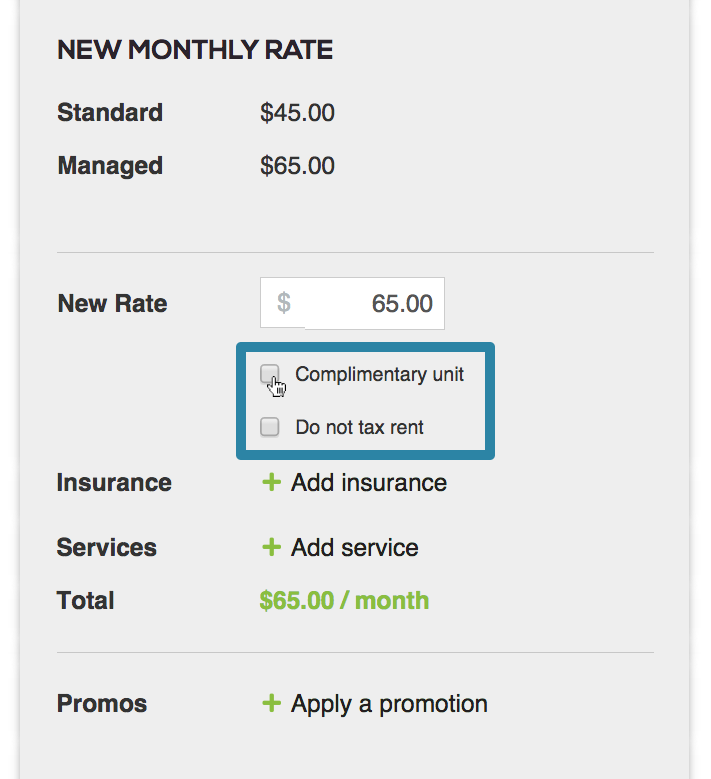Focus the New Rate amount field showing 65.00
711x779 pixels.
(352, 304)
